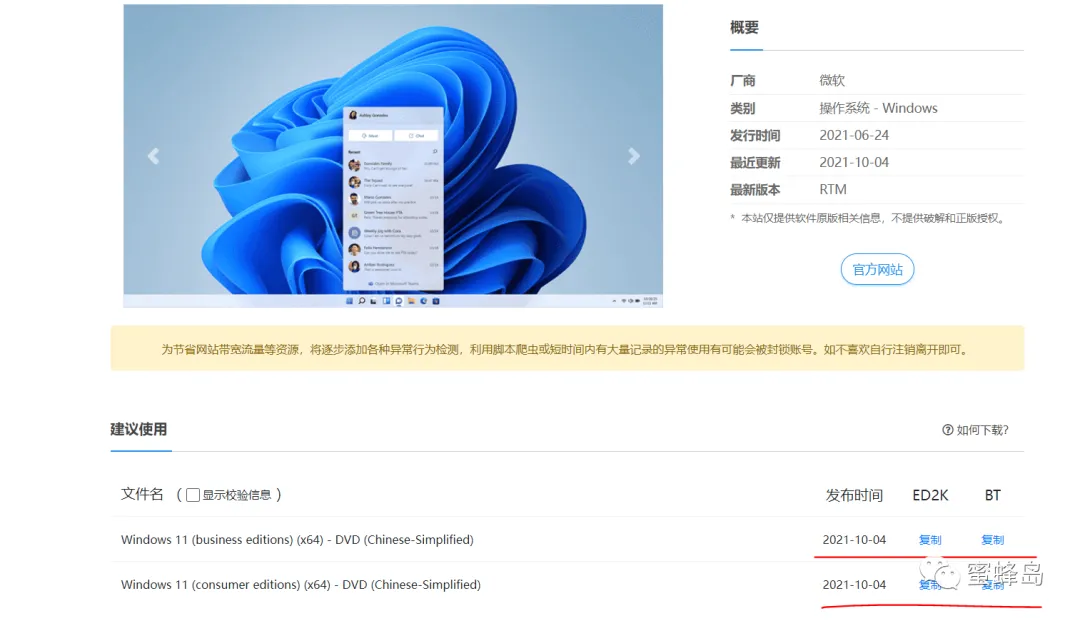Select the 建议使用 tab
The width and height of the screenshot is (1080, 621).
click(x=139, y=430)
